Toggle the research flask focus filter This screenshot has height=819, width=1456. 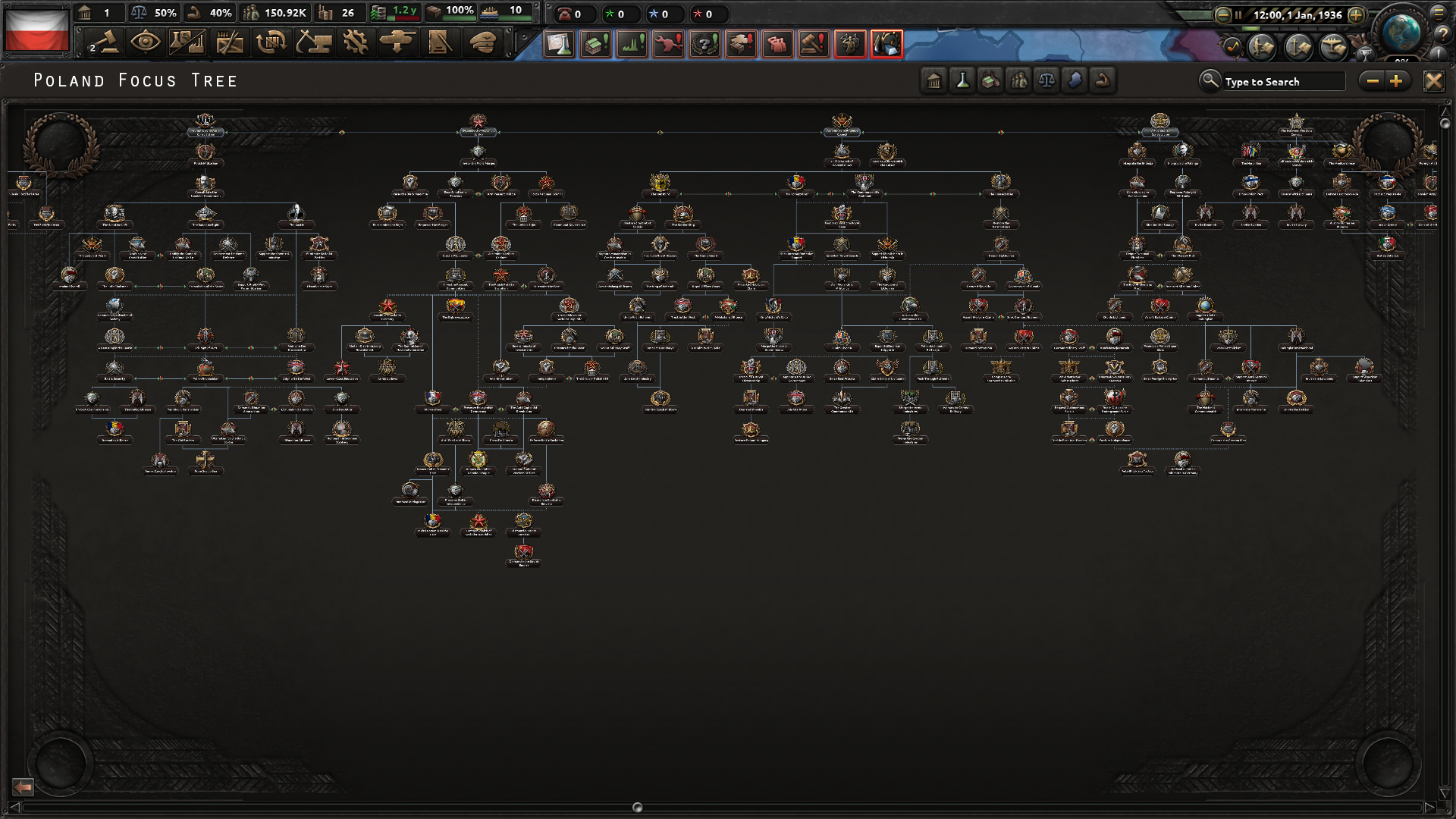962,80
